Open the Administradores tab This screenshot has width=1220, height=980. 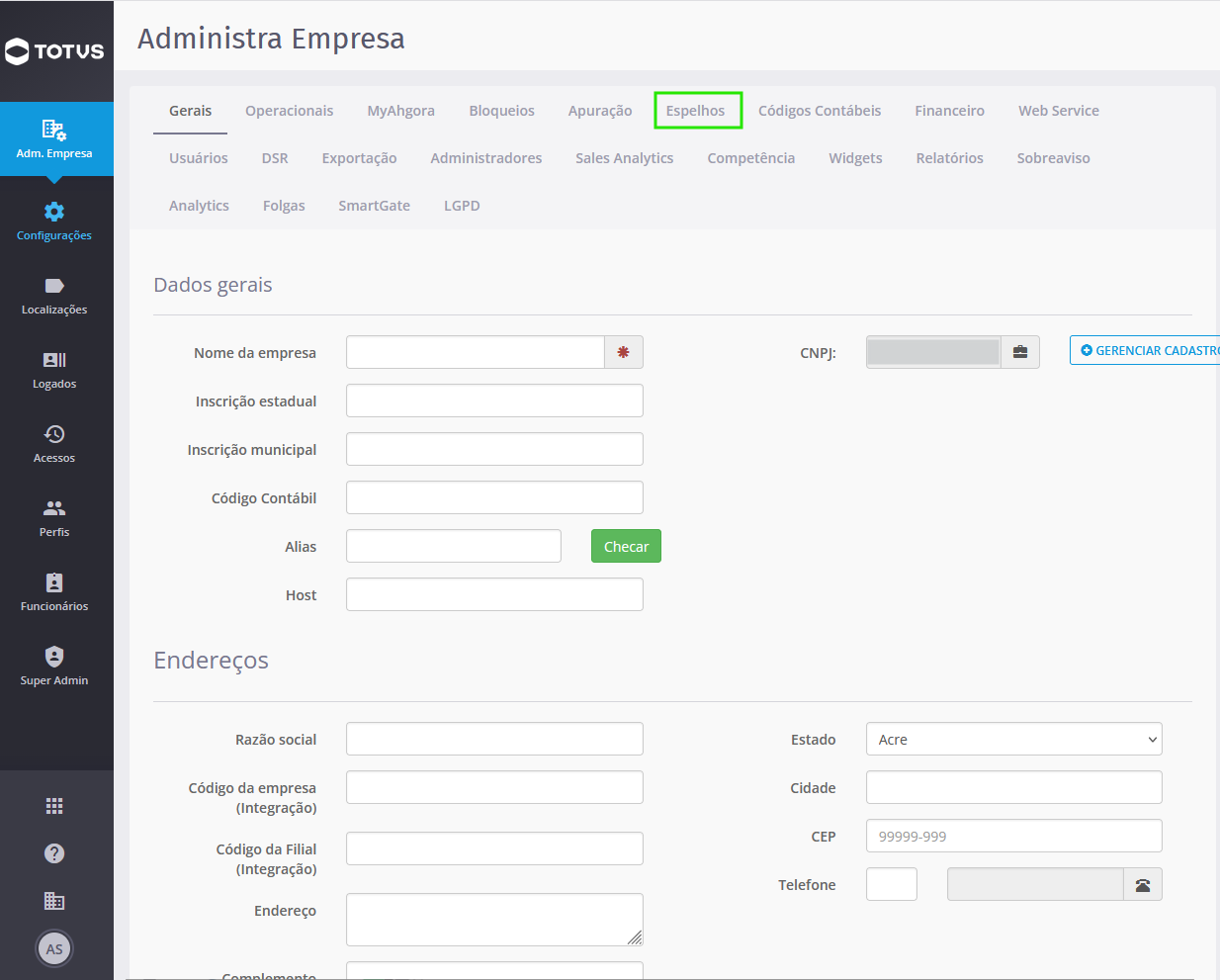point(486,158)
